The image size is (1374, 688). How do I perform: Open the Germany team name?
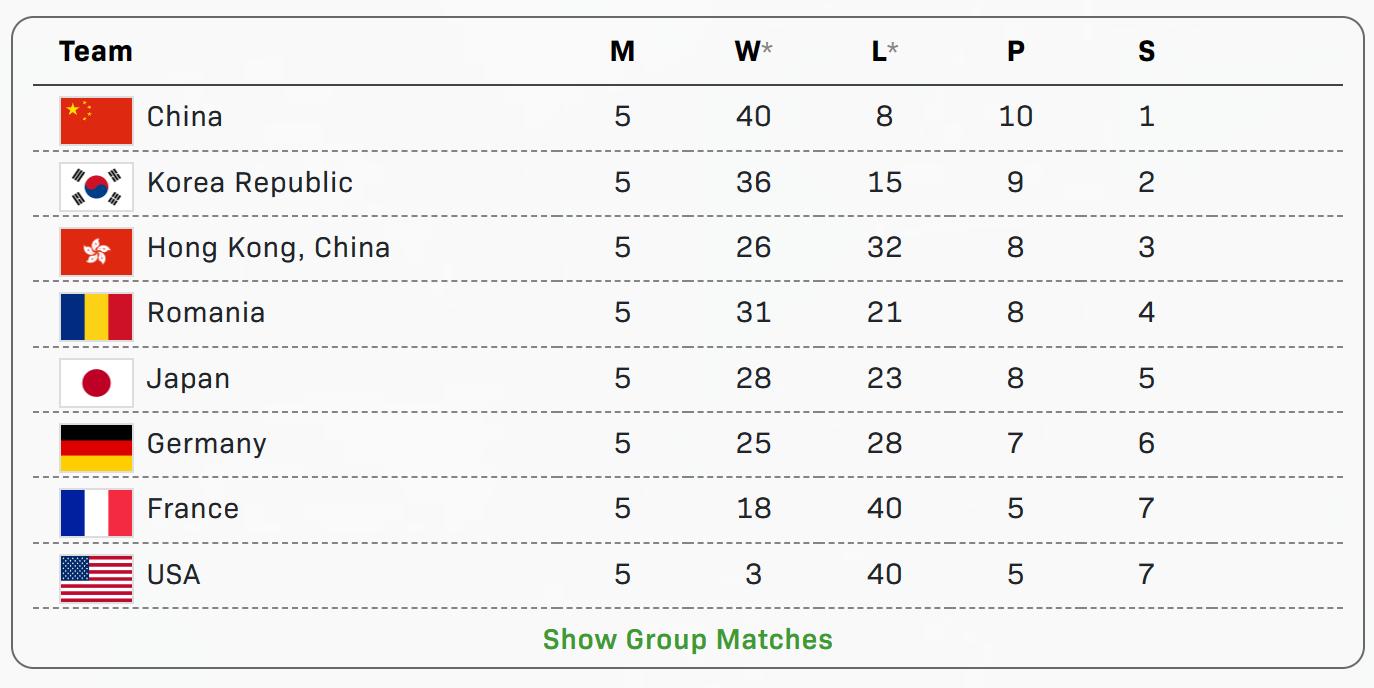(x=206, y=444)
